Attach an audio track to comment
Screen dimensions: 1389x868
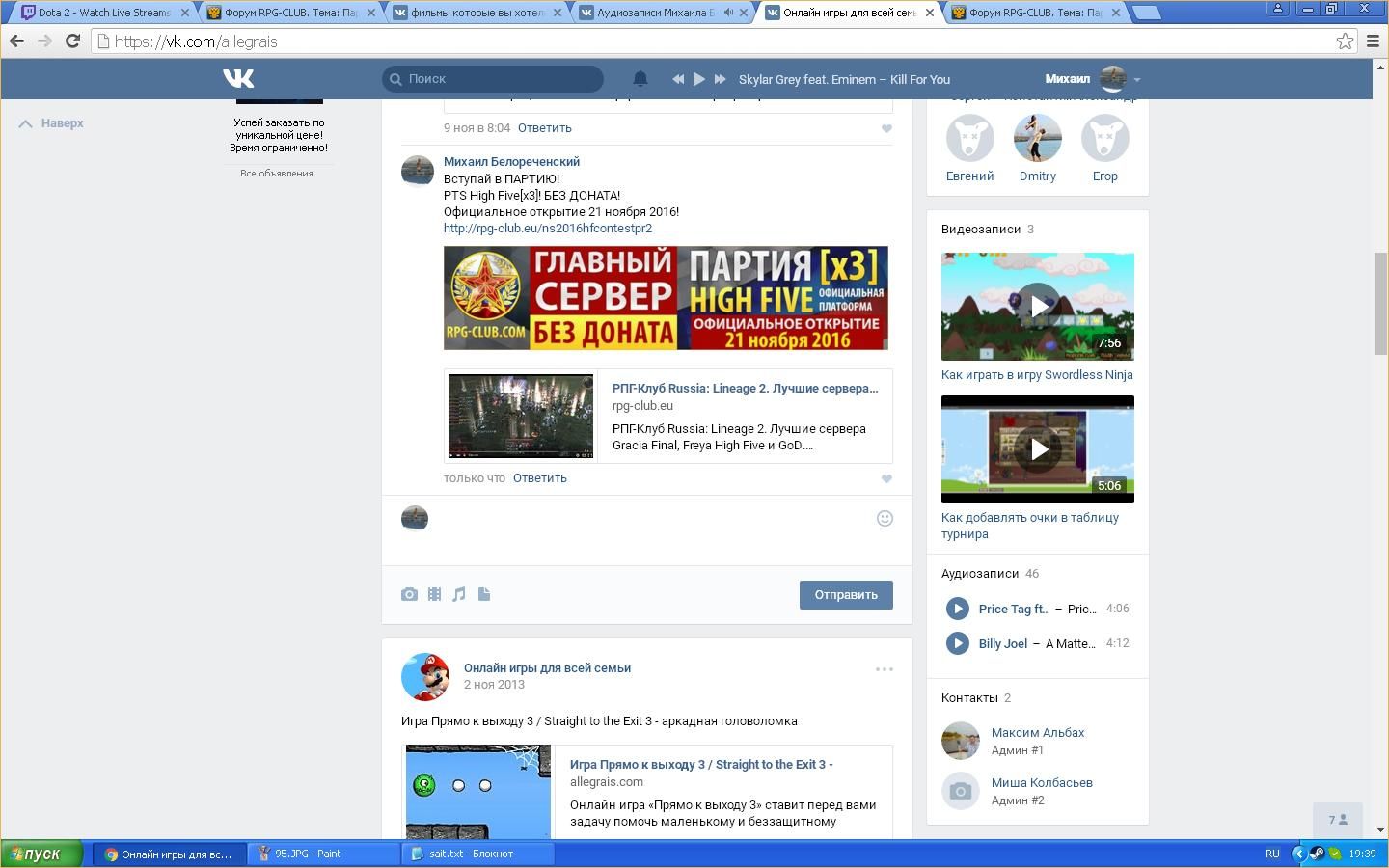pos(459,595)
